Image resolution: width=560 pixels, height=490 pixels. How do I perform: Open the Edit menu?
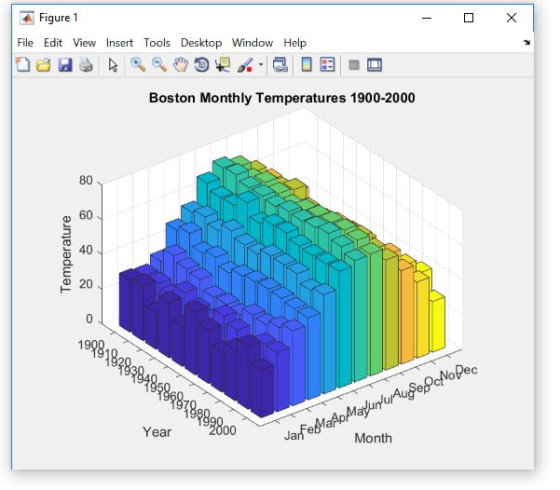click(x=53, y=43)
